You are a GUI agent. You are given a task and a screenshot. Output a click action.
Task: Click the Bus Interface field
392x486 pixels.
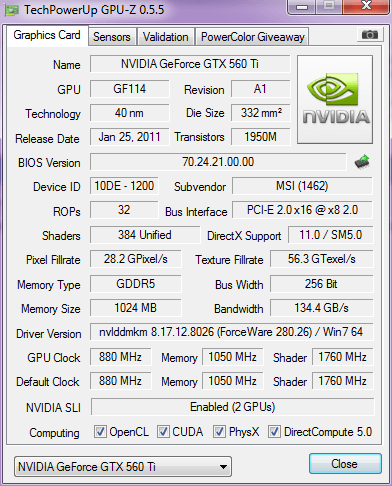pos(302,210)
